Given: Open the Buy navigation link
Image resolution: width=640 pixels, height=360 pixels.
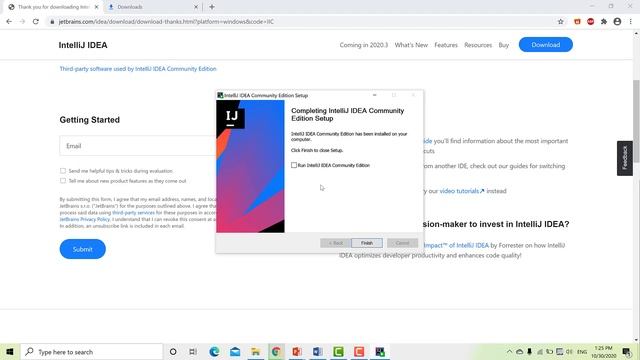Looking at the screenshot, I should pos(504,45).
